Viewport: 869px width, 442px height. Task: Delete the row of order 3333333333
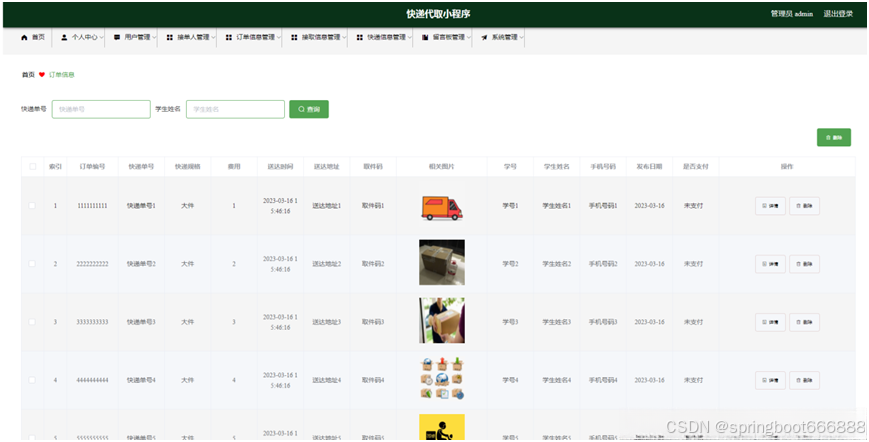coord(804,322)
